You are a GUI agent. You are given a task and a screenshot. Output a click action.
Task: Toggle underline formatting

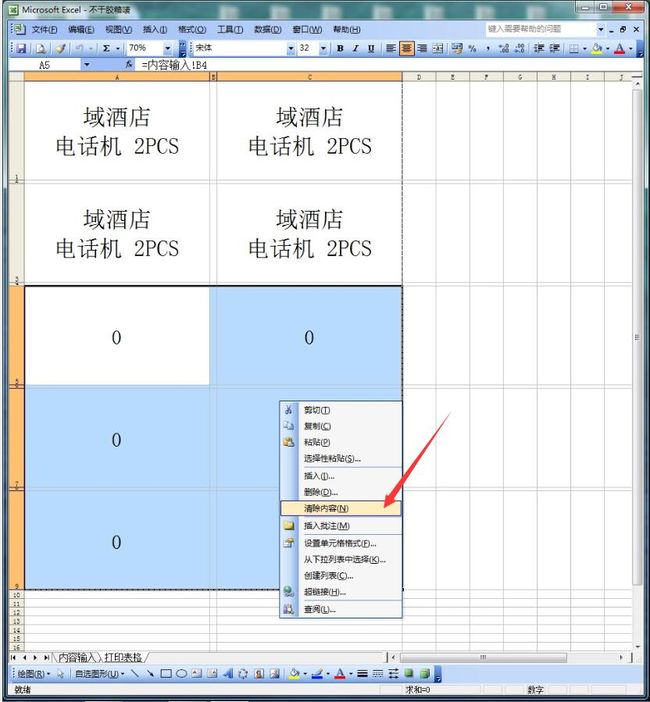(371, 48)
